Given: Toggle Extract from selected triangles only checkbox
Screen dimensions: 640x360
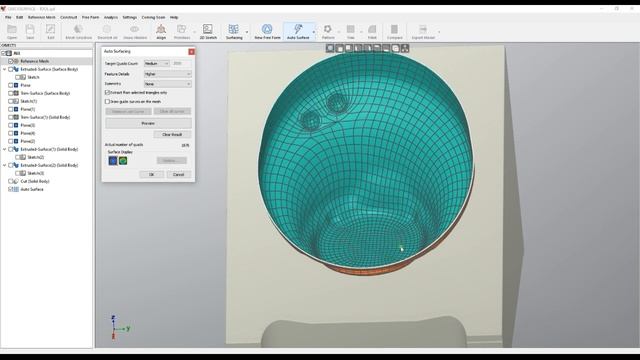Looking at the screenshot, I should tap(107, 93).
